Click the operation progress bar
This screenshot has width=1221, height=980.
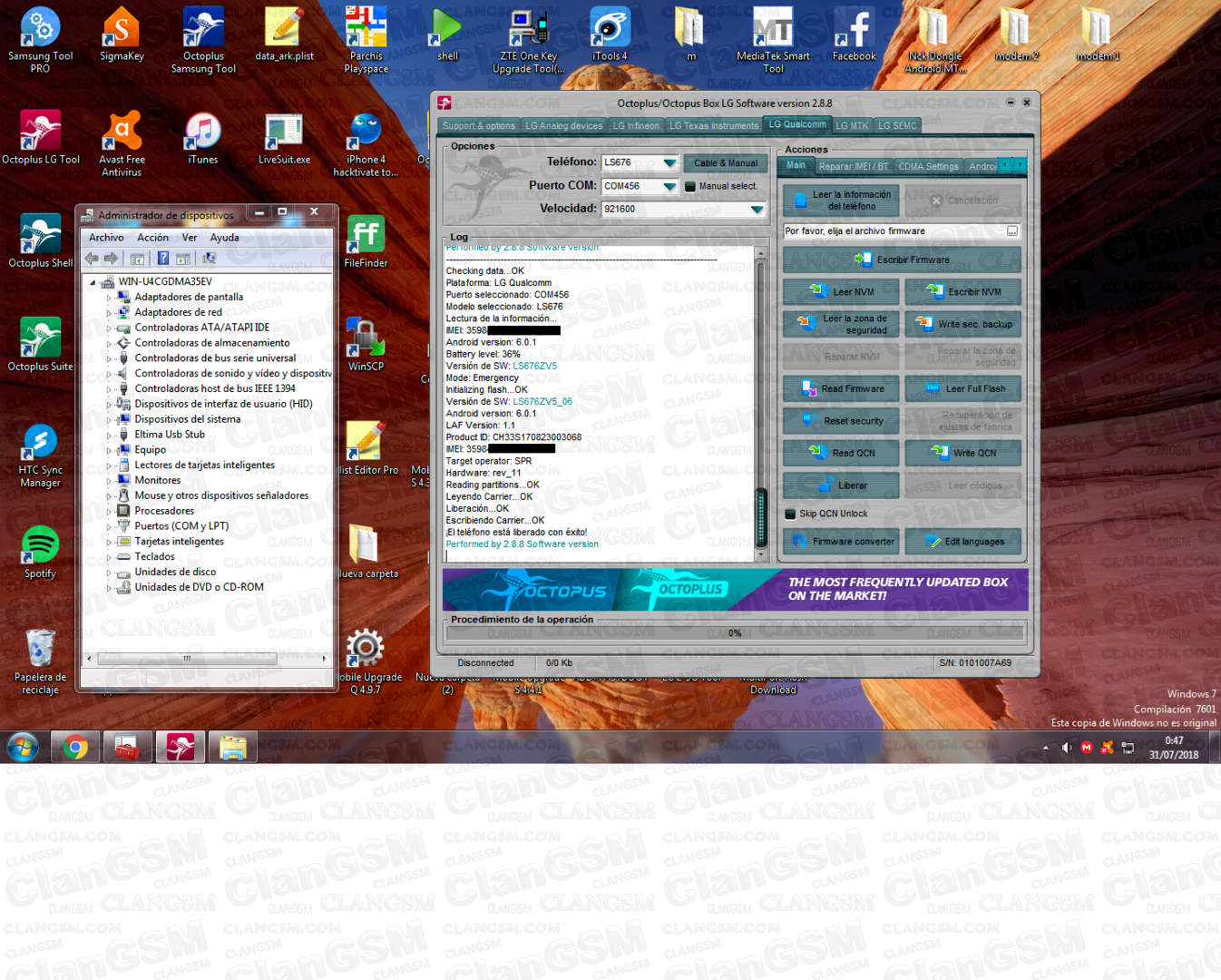coord(735,633)
